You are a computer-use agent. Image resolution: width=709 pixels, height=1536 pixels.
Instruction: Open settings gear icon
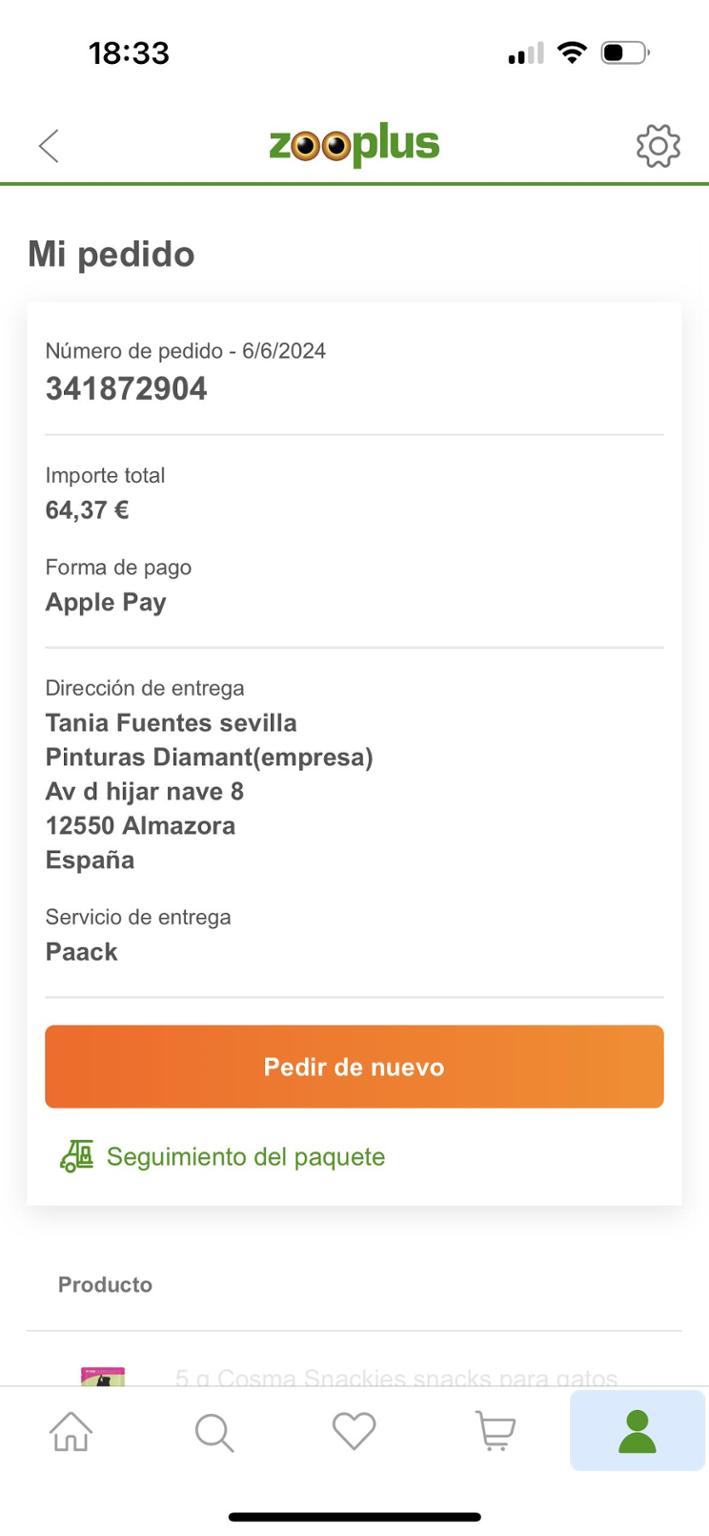(658, 146)
